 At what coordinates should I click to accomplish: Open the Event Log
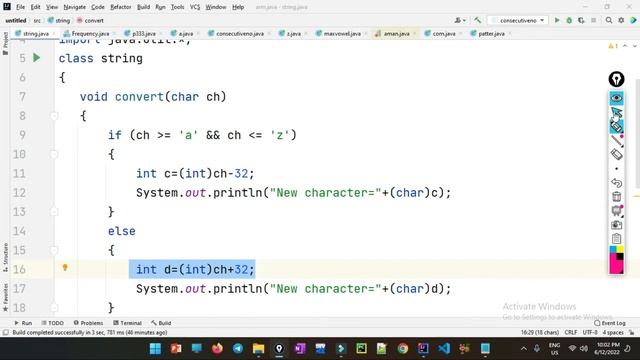coord(610,323)
